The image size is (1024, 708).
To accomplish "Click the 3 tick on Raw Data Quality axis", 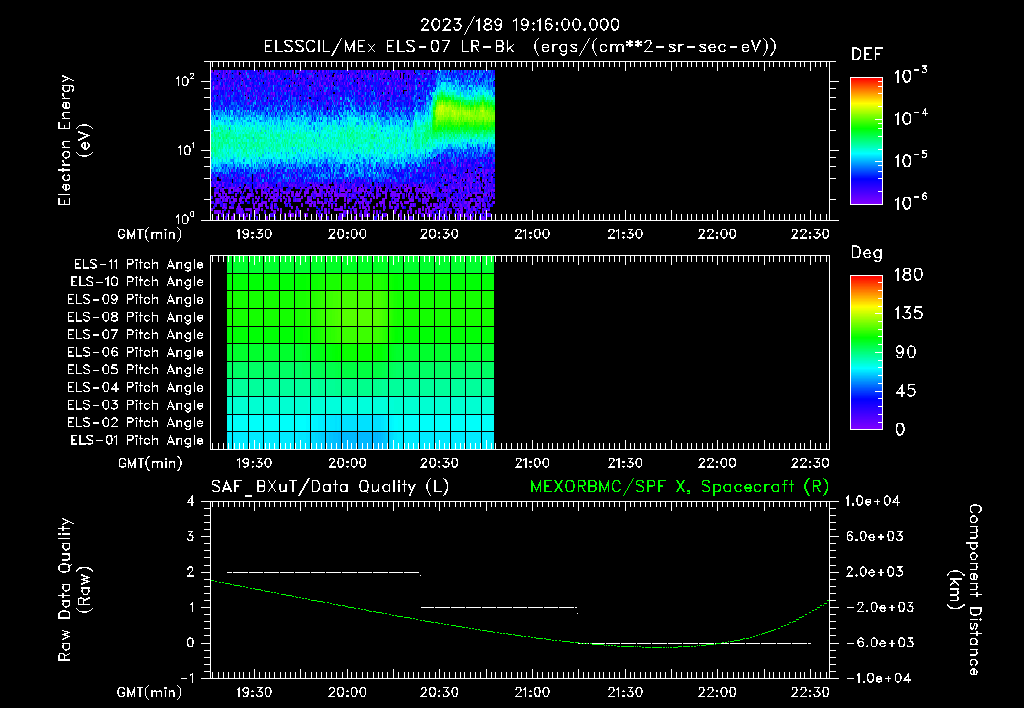I will point(190,536).
